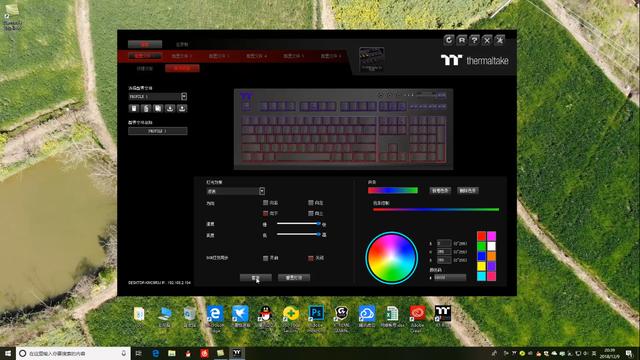Select the keyboard device thumbnail at top

(371, 59)
